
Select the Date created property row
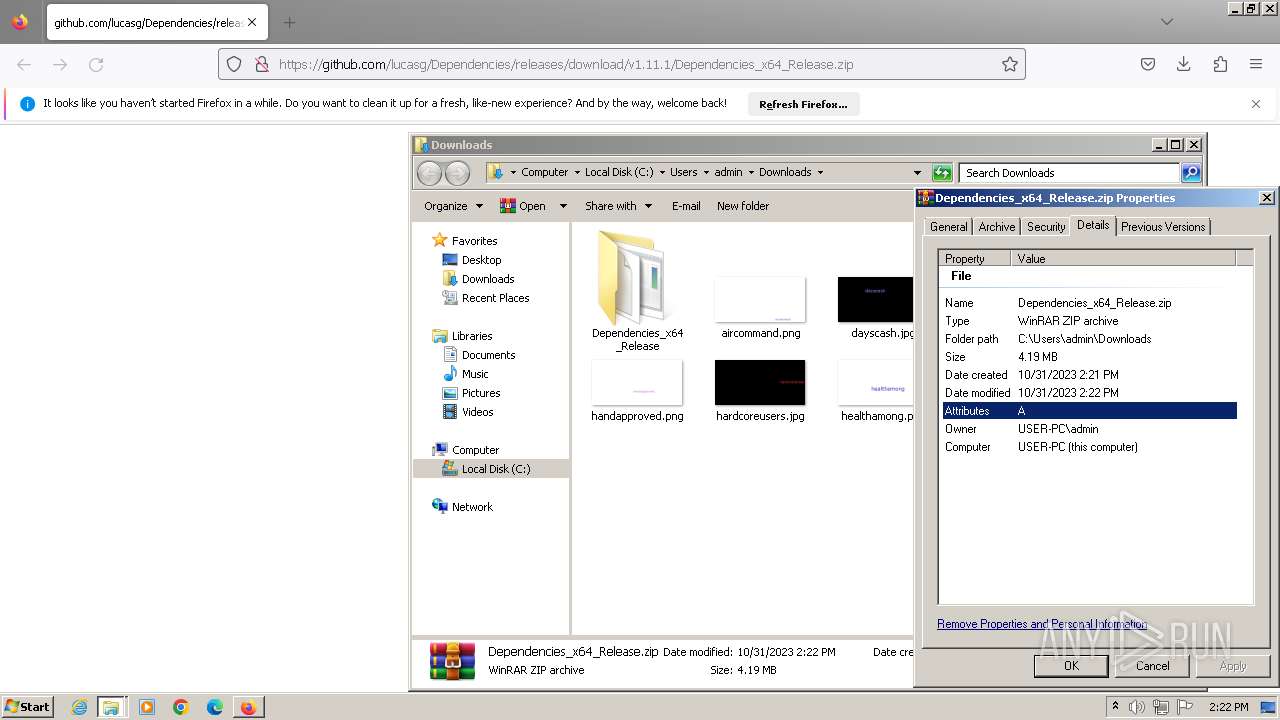click(x=1090, y=375)
